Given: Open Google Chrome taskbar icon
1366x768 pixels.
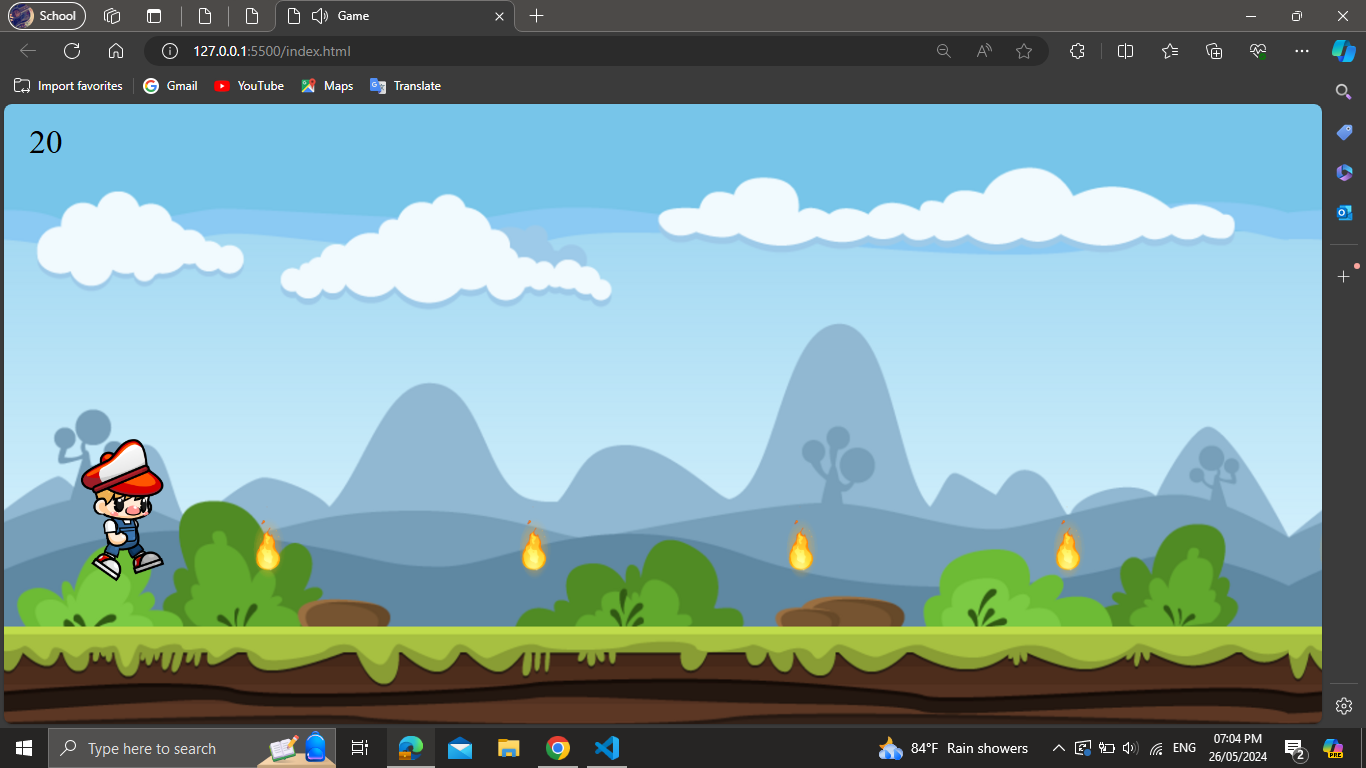Looking at the screenshot, I should click(558, 748).
